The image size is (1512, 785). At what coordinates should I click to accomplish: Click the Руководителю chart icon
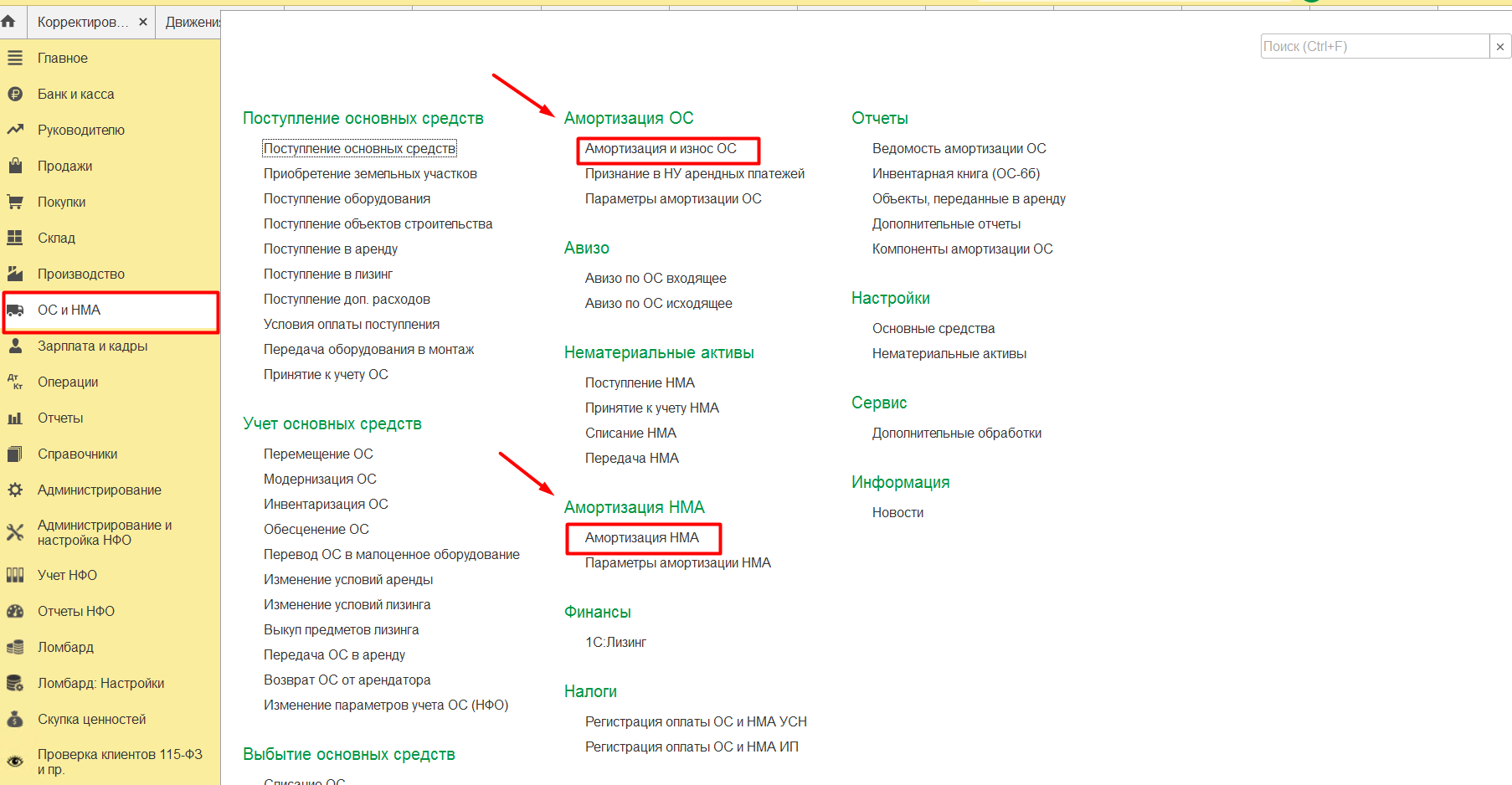pos(15,130)
